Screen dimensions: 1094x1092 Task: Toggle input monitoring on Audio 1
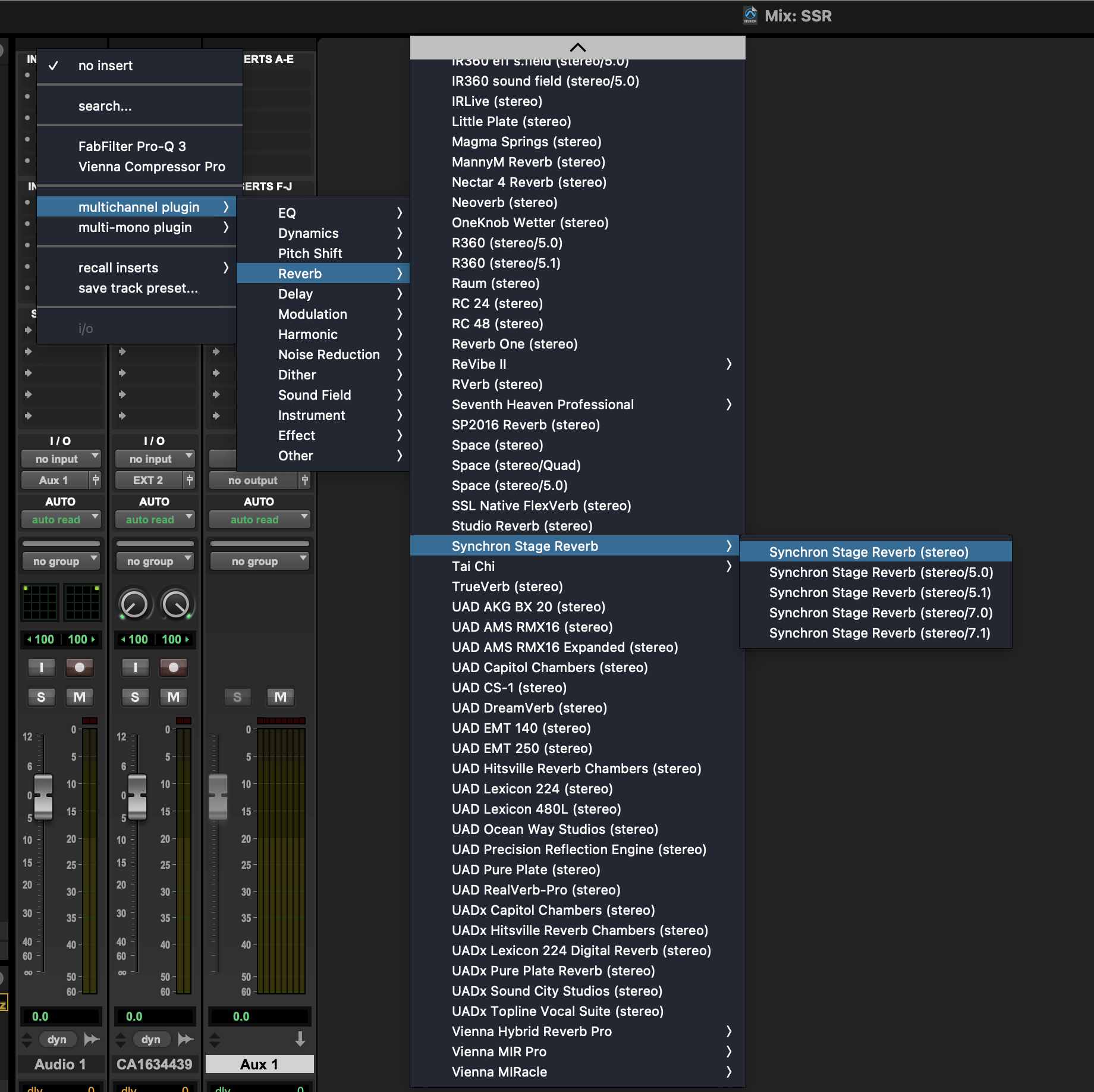coord(41,667)
